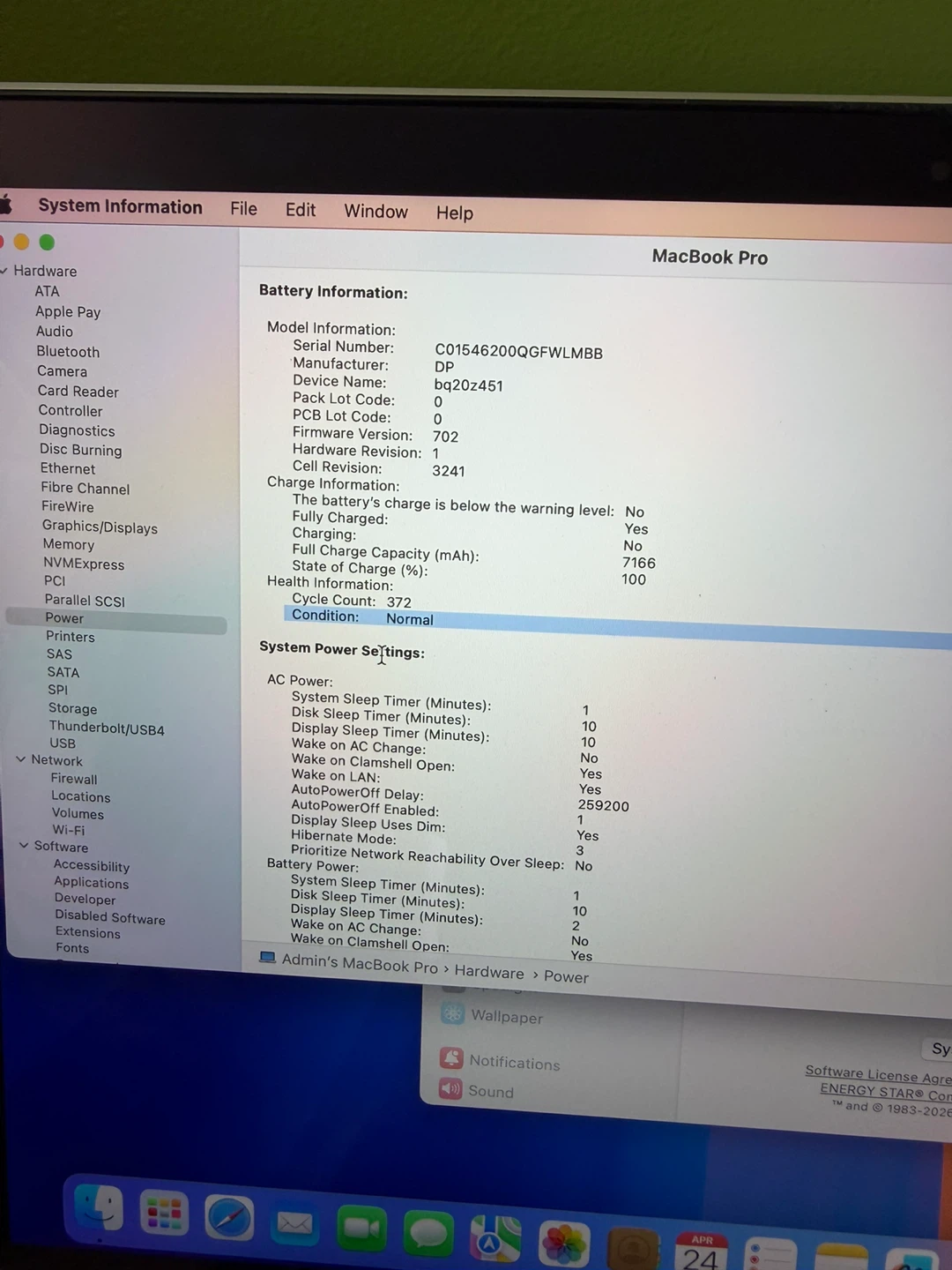Select Thunderbolt/USB4 in the sidebar

coord(107,728)
